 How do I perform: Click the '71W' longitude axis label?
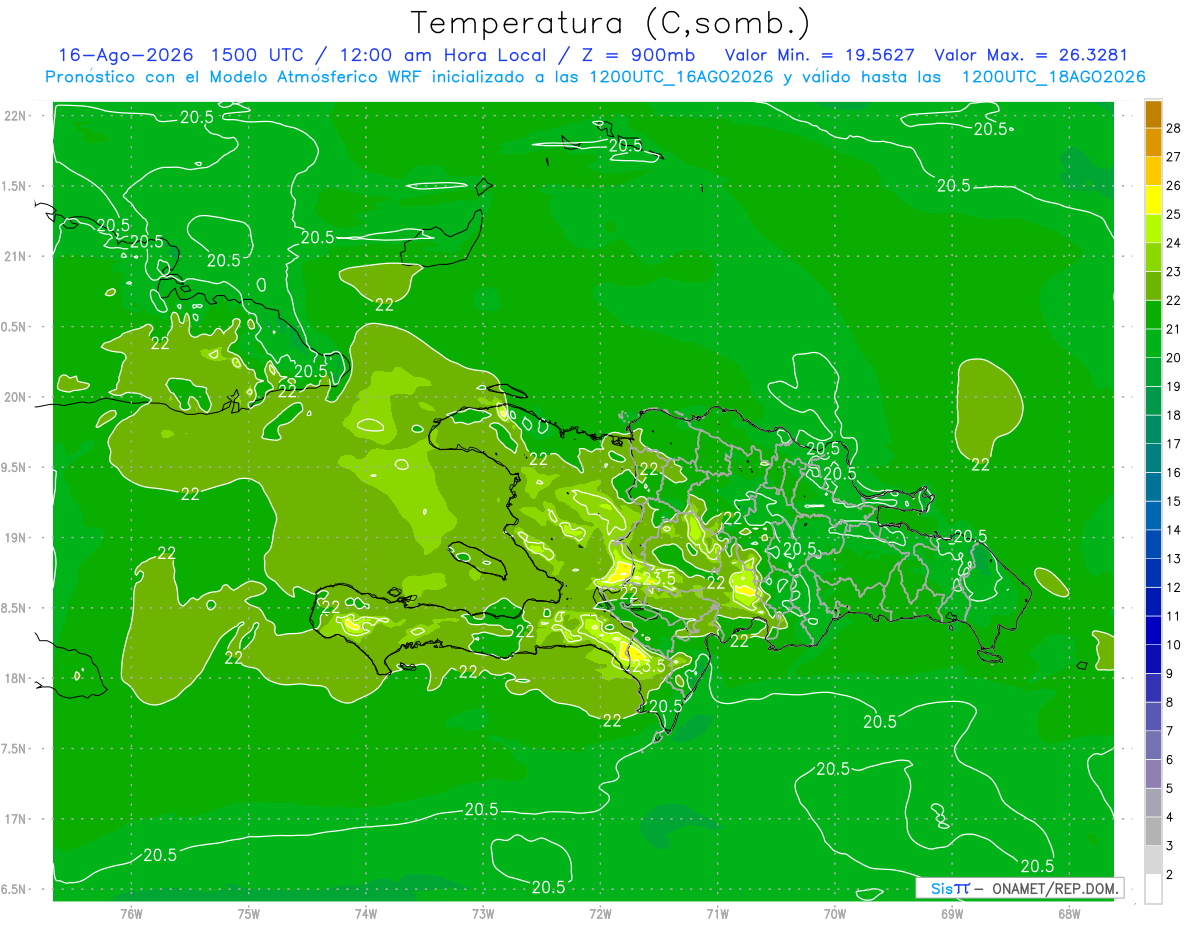717,914
